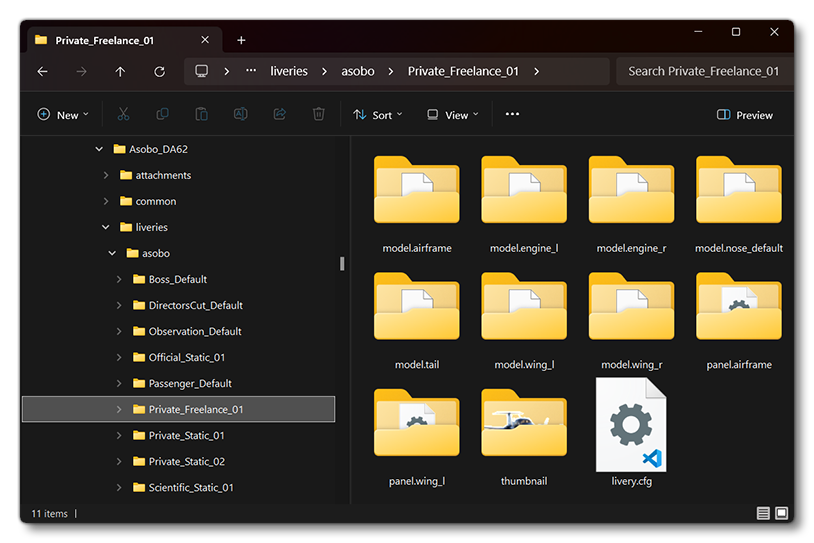This screenshot has height=543, width=814.
Task: Switch to large thumbnails view in status bar
Action: click(x=781, y=513)
